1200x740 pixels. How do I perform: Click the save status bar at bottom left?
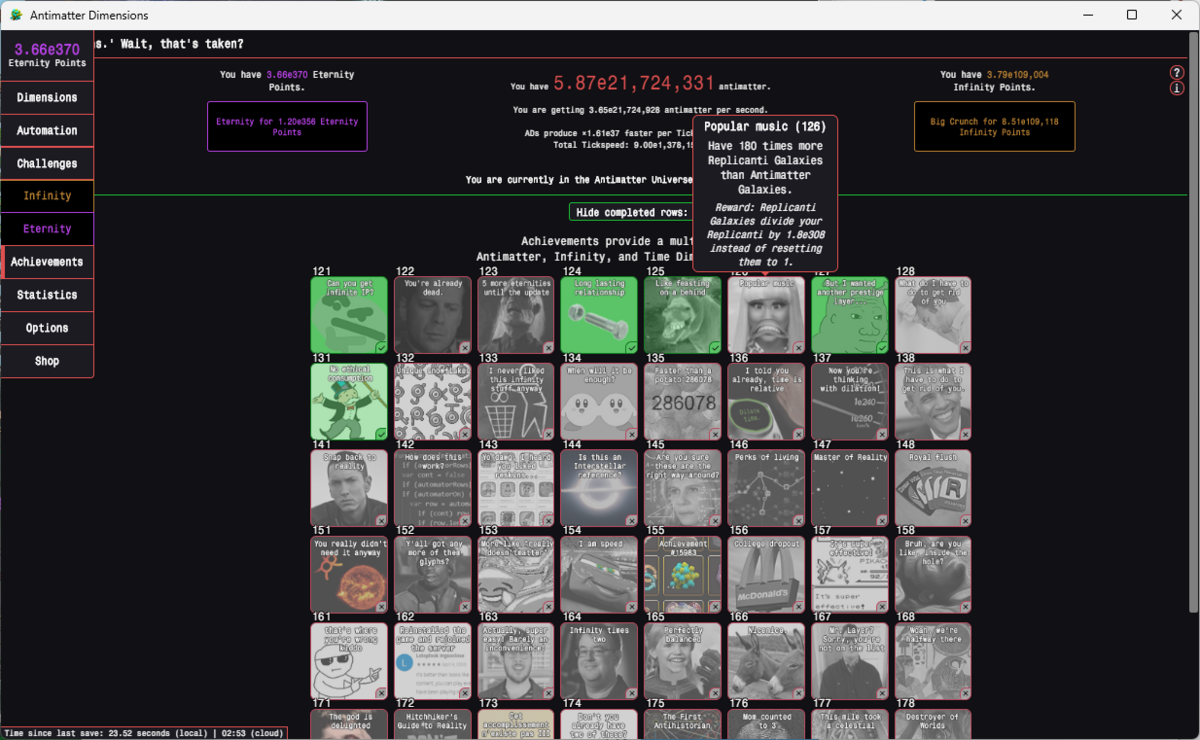click(x=144, y=733)
